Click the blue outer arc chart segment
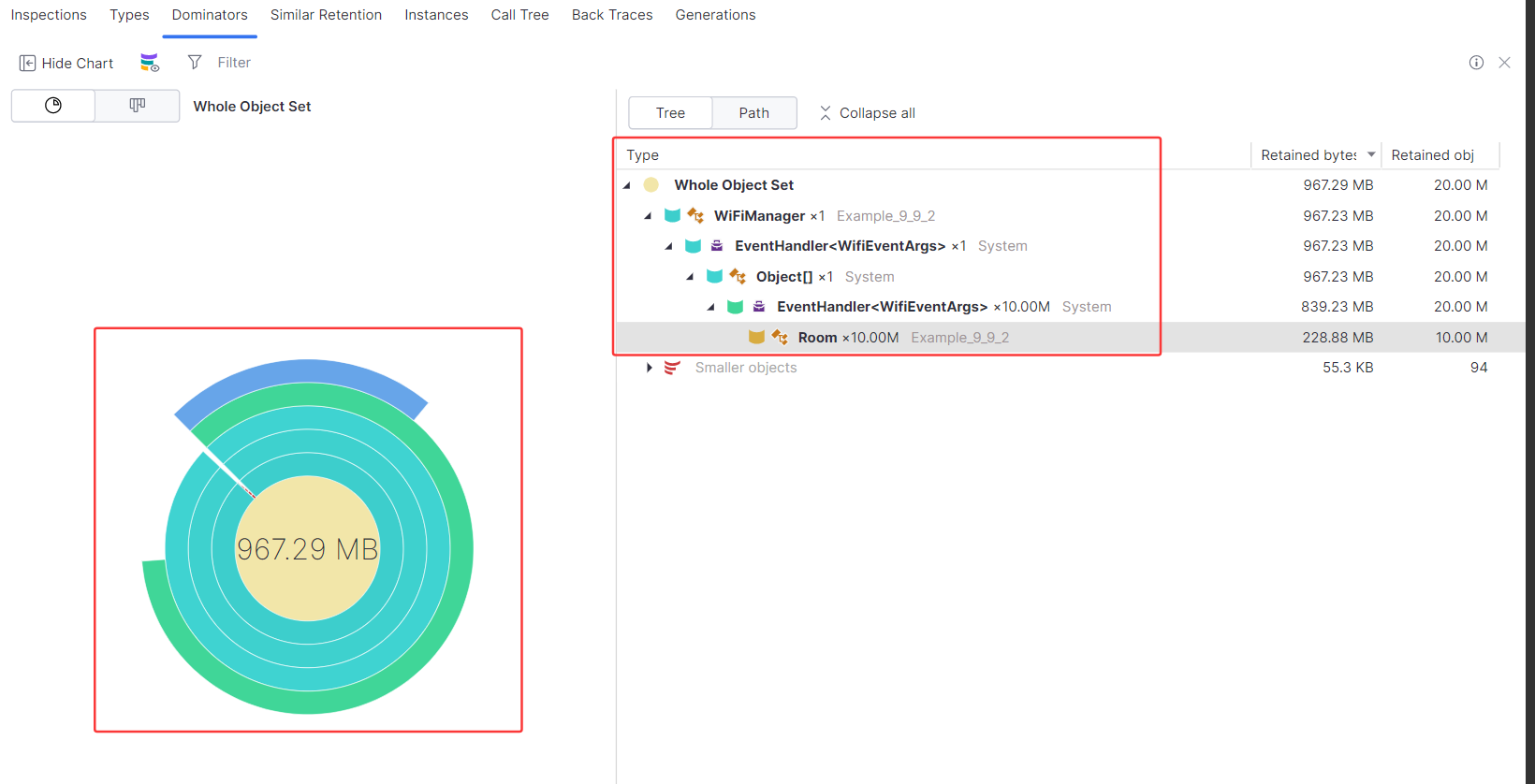The width and height of the screenshot is (1535, 784). point(301,379)
